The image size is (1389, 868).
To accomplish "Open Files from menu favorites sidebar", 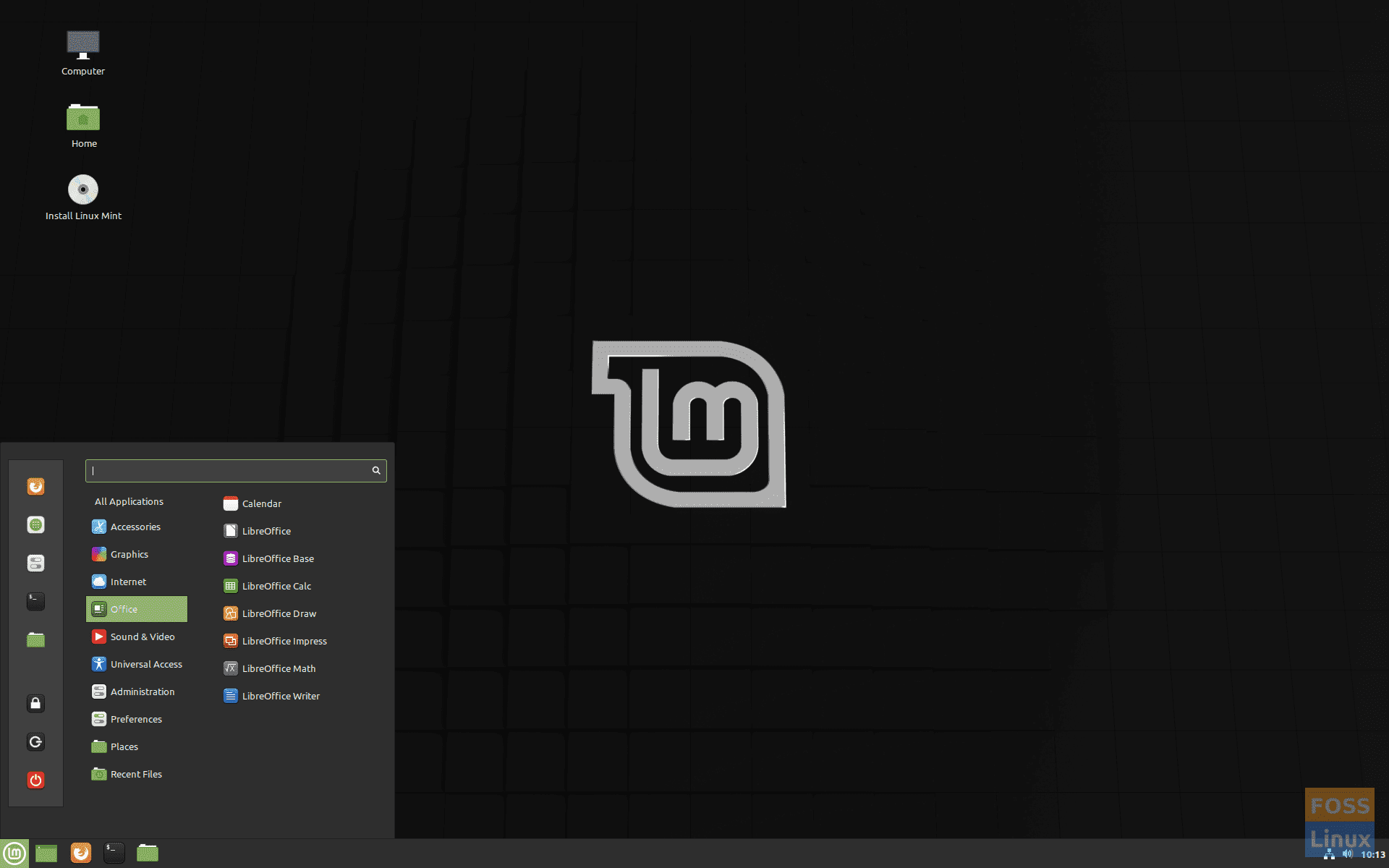I will tap(35, 639).
